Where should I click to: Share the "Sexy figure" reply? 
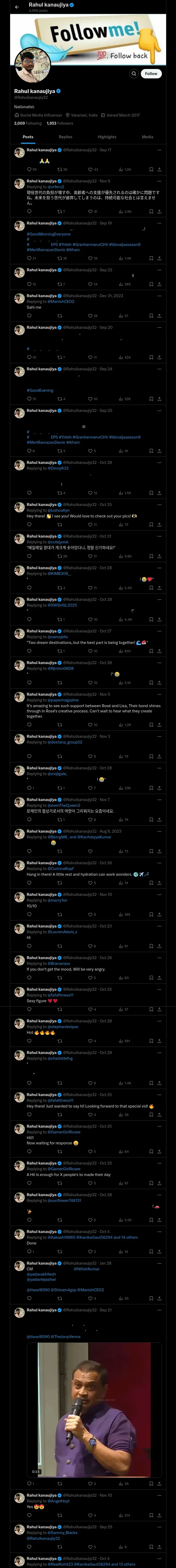click(159, 1010)
